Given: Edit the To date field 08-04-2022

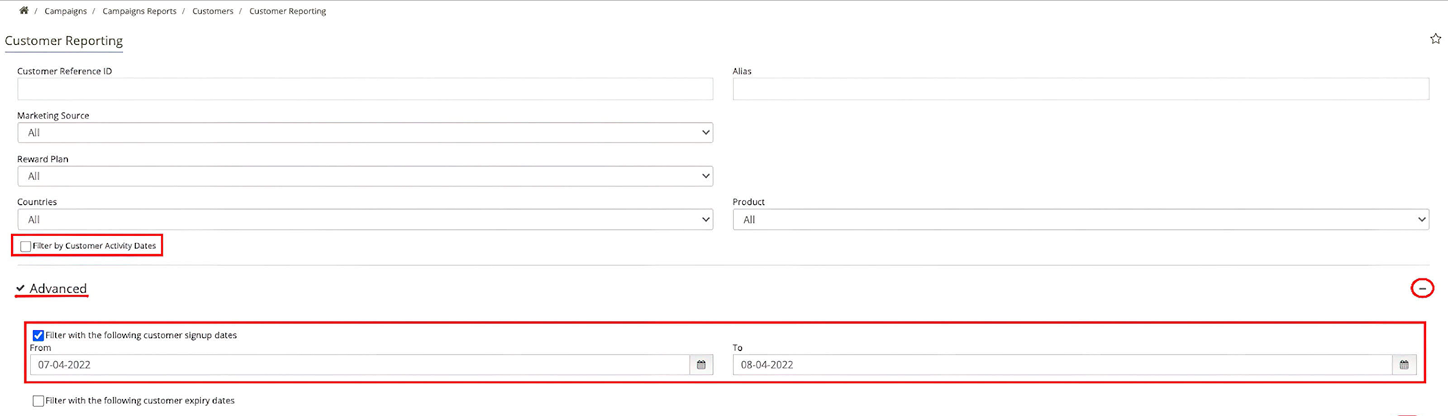Looking at the screenshot, I should 1062,365.
